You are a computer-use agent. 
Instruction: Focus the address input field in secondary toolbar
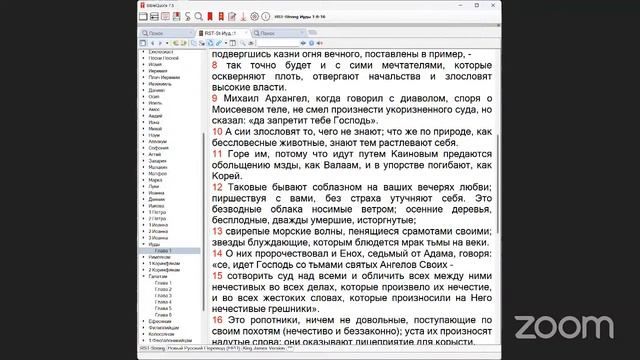(278, 43)
